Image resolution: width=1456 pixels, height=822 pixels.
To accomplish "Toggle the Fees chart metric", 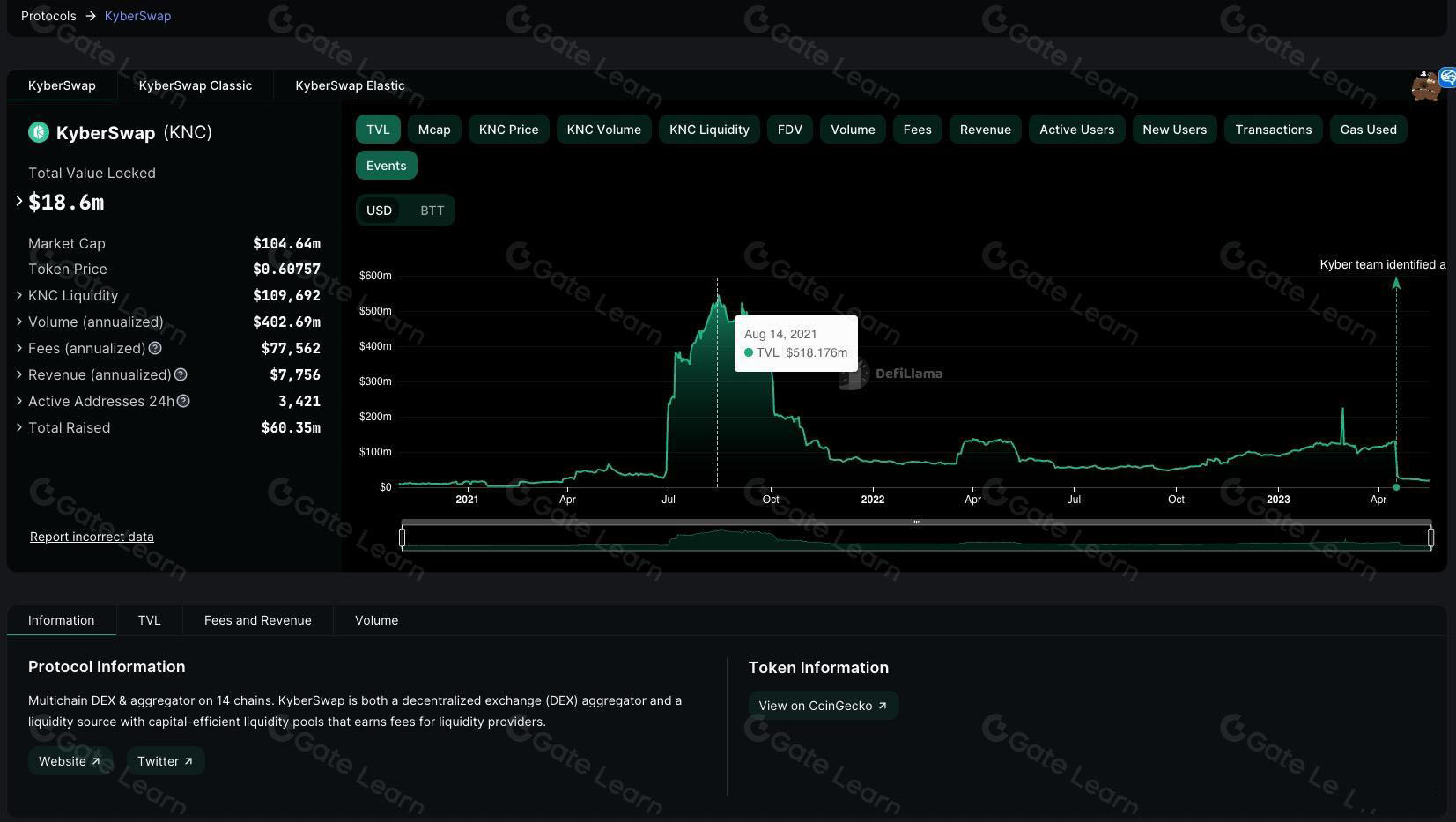I will (918, 130).
